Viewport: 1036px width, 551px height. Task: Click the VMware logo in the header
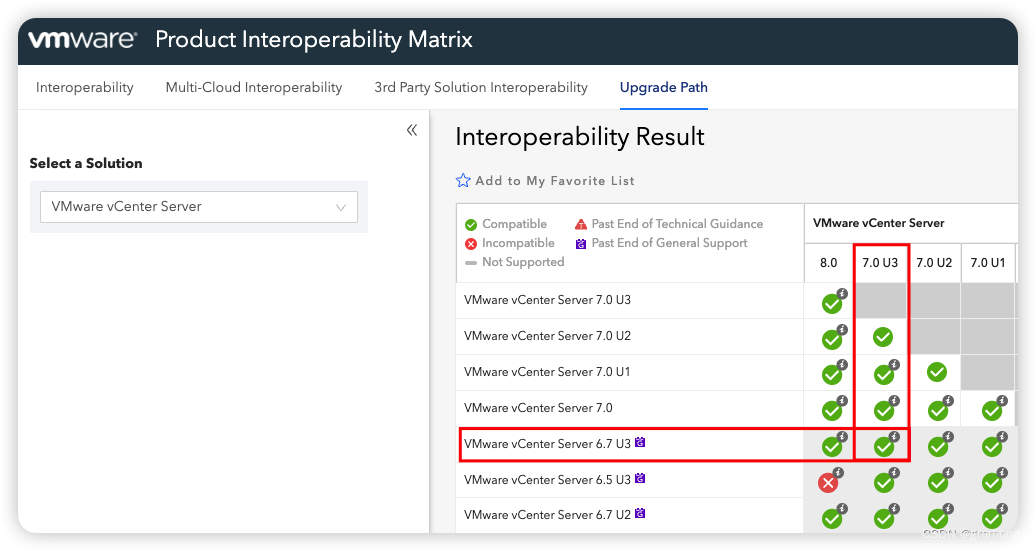point(83,39)
